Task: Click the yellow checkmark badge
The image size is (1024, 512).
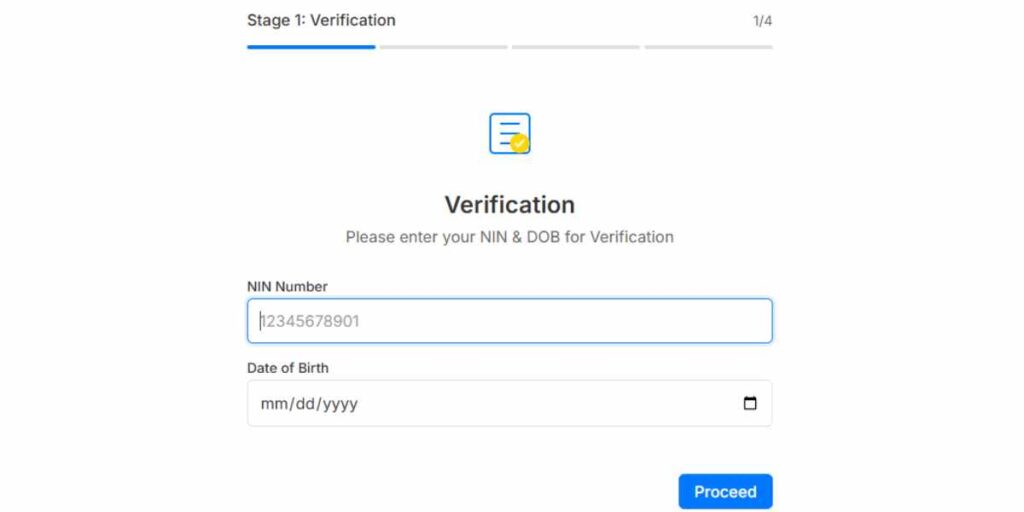Action: 520,143
